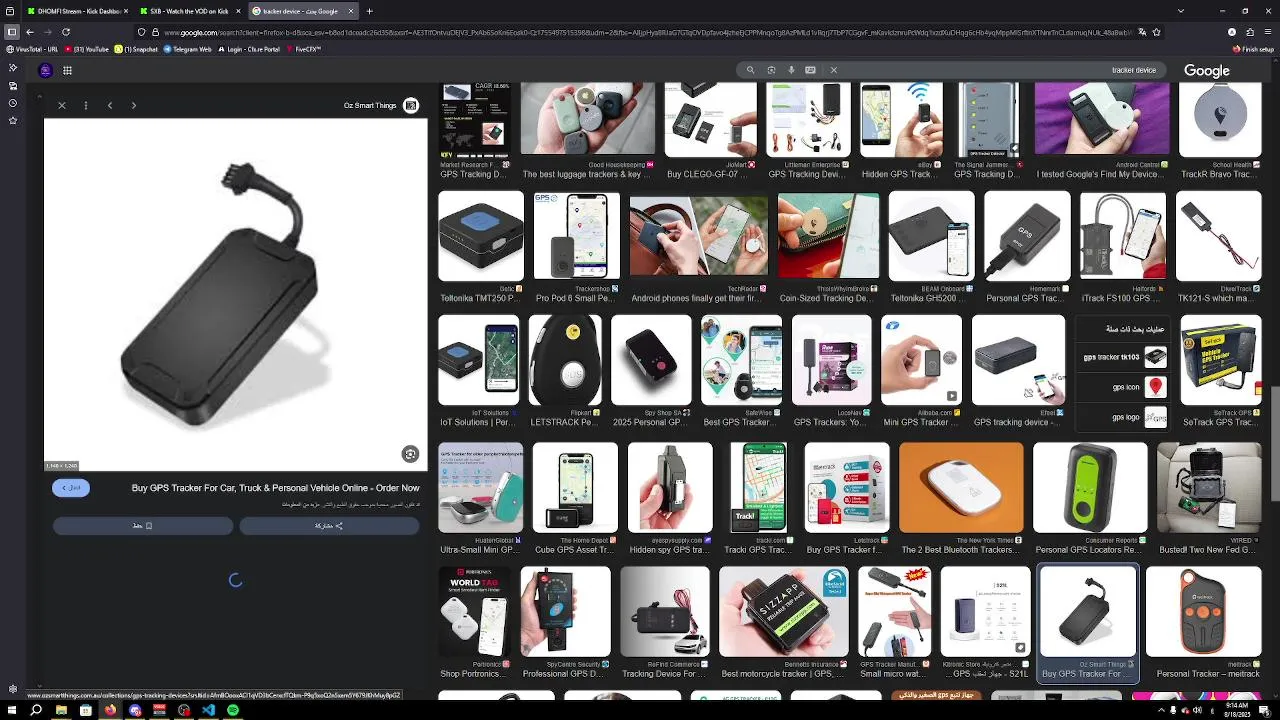Open the 'Buy GPS Tracker For Car, Truck' title link
Viewport: 1280px width, 720px height.
click(276, 488)
